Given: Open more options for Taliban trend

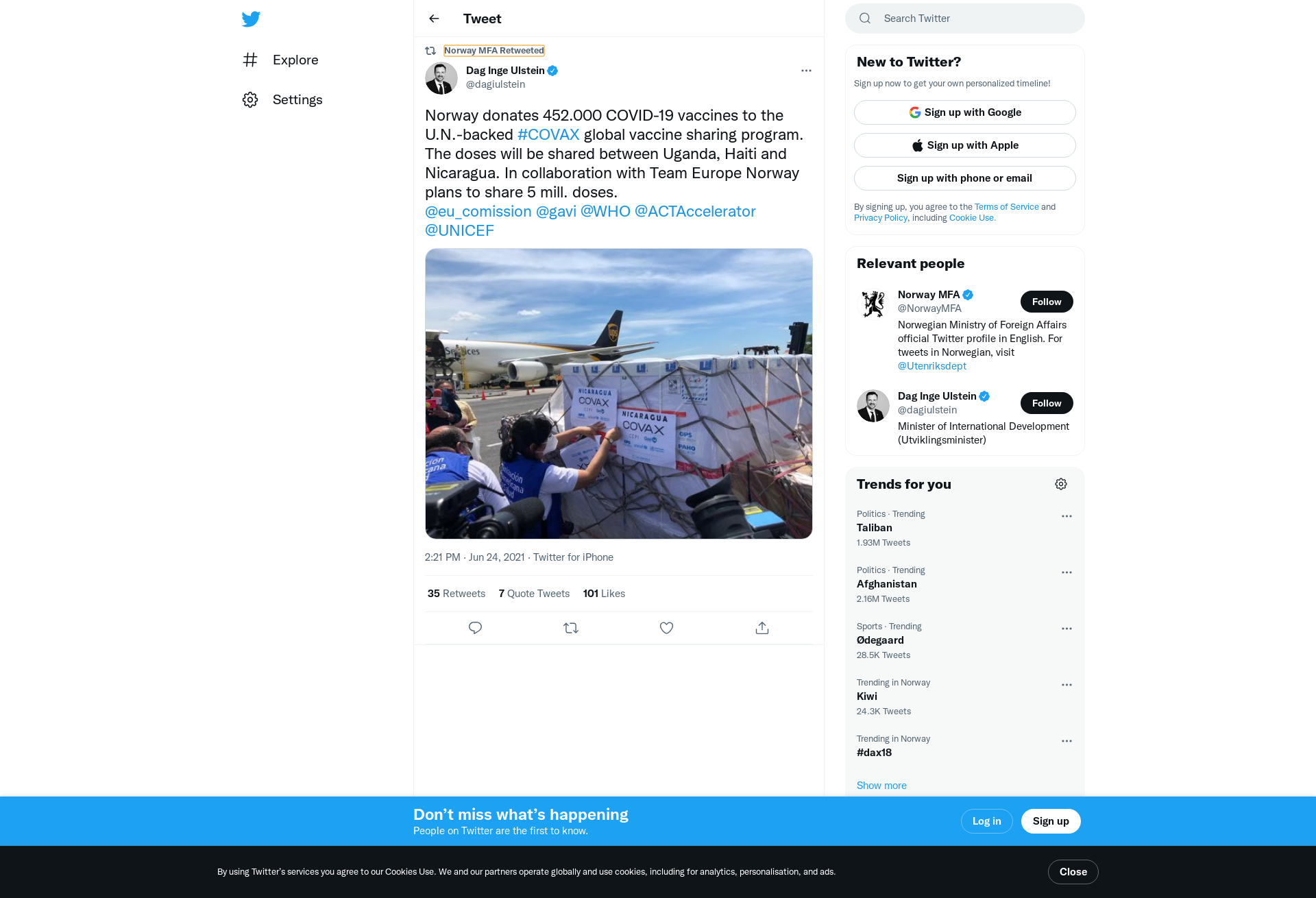Looking at the screenshot, I should pos(1067,516).
